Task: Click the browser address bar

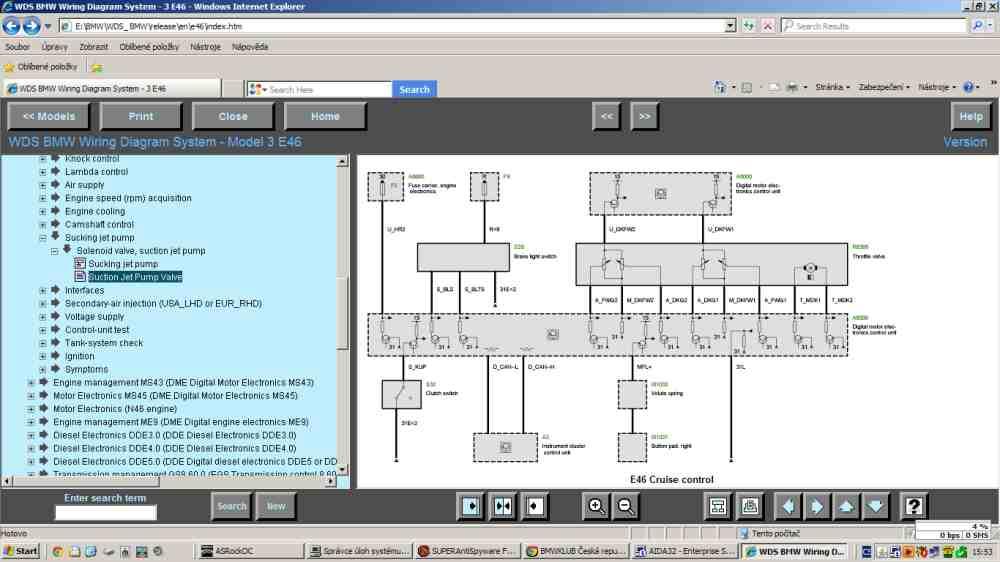Action: tap(399, 26)
